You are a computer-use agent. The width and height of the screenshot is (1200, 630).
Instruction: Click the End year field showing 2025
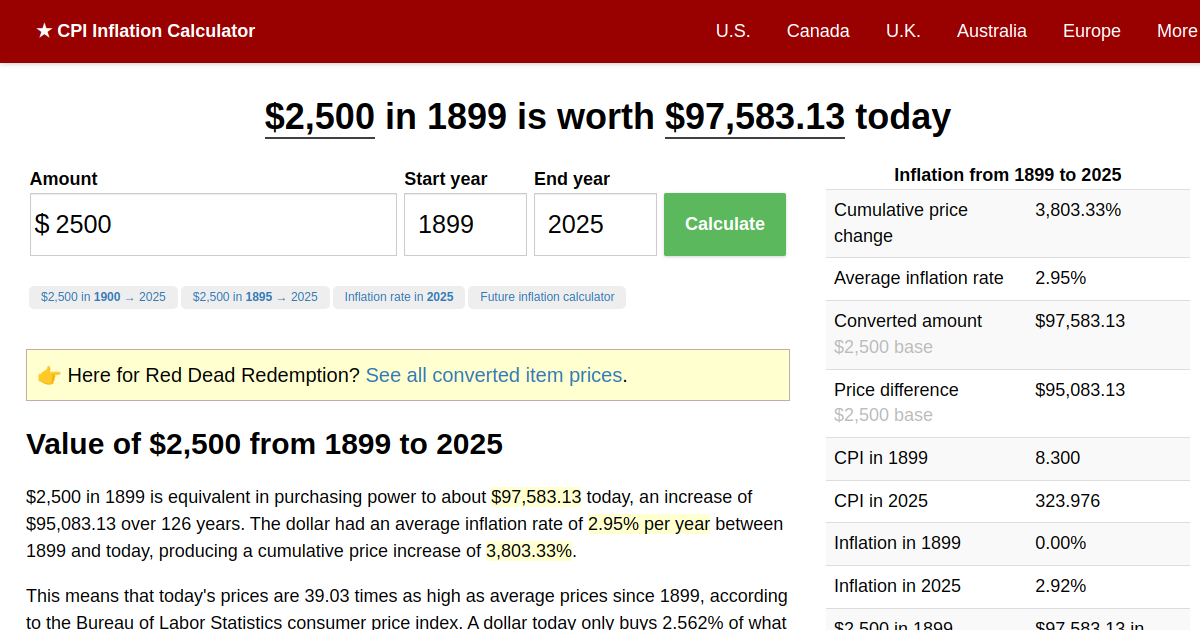[595, 224]
